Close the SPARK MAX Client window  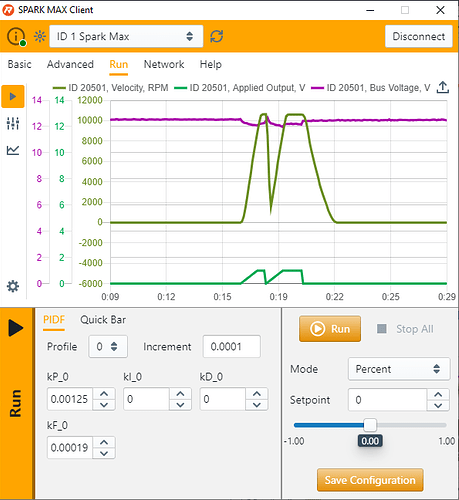pos(440,10)
